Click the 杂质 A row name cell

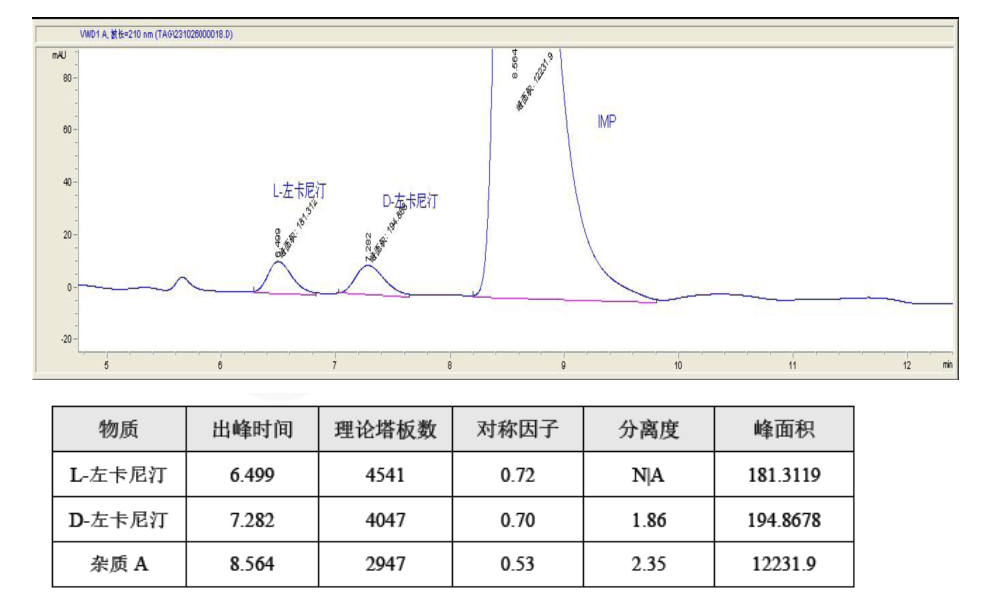[x=119, y=564]
